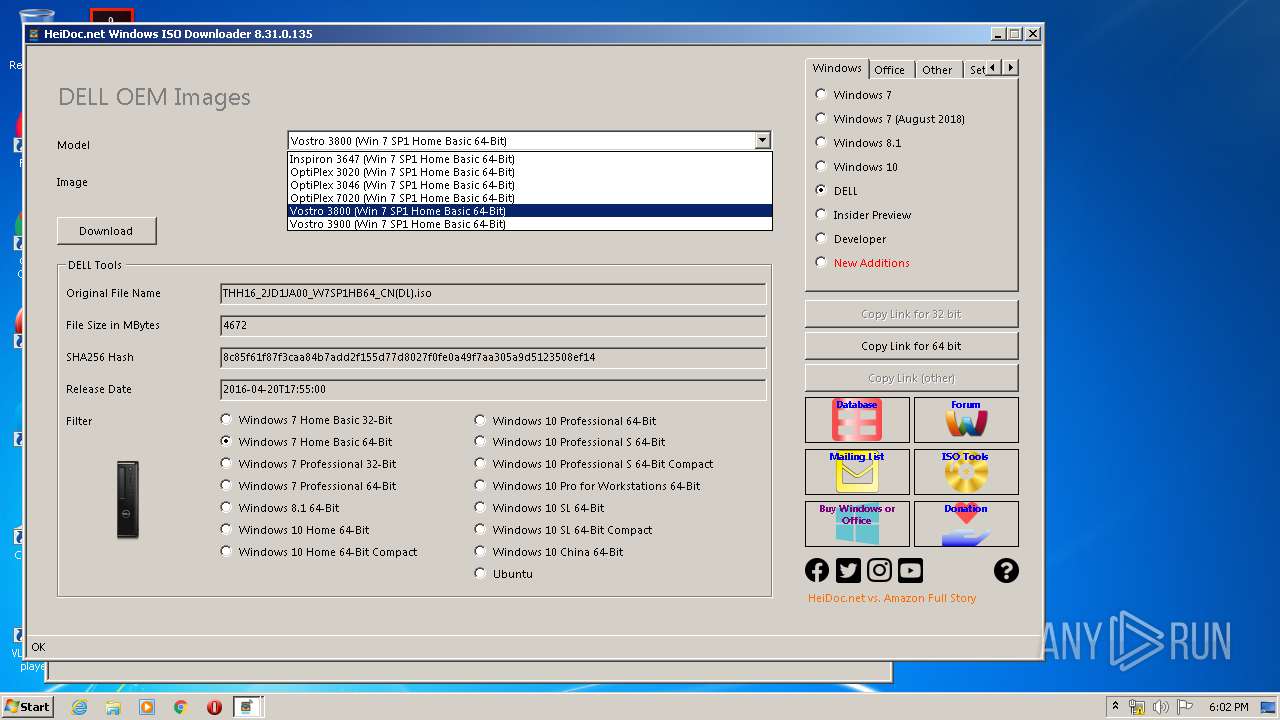Screen dimensions: 1280x720
Task: Click the SHA256 Hash field
Action: click(493, 358)
